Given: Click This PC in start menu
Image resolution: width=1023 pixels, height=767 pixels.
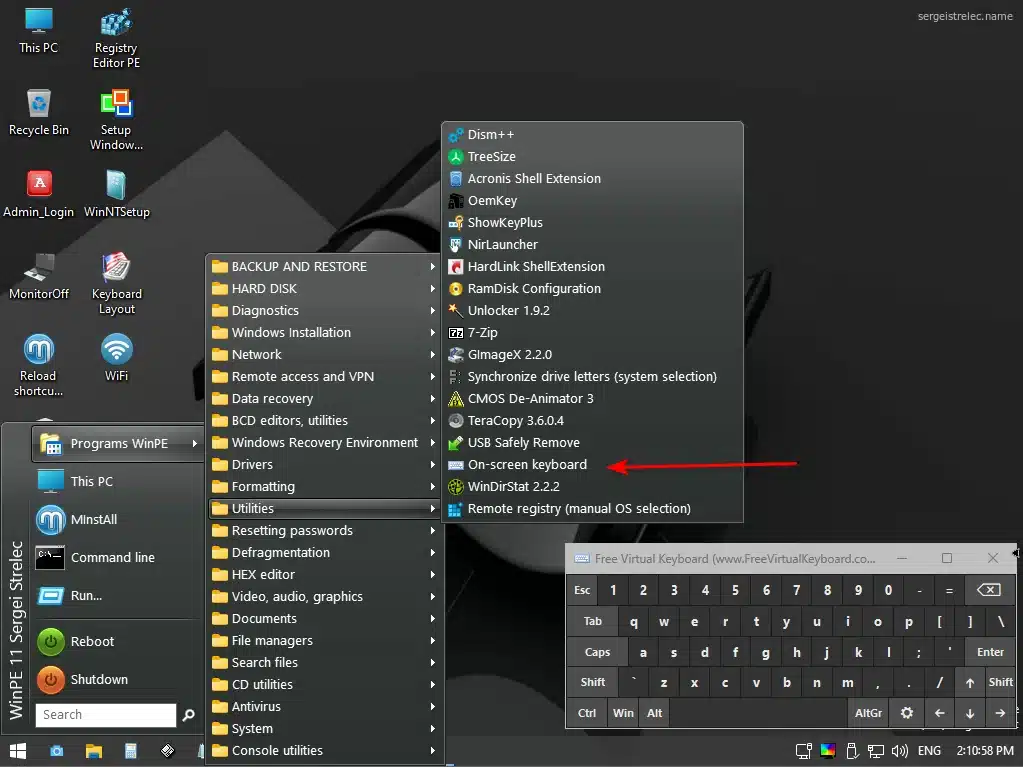Looking at the screenshot, I should coord(118,481).
